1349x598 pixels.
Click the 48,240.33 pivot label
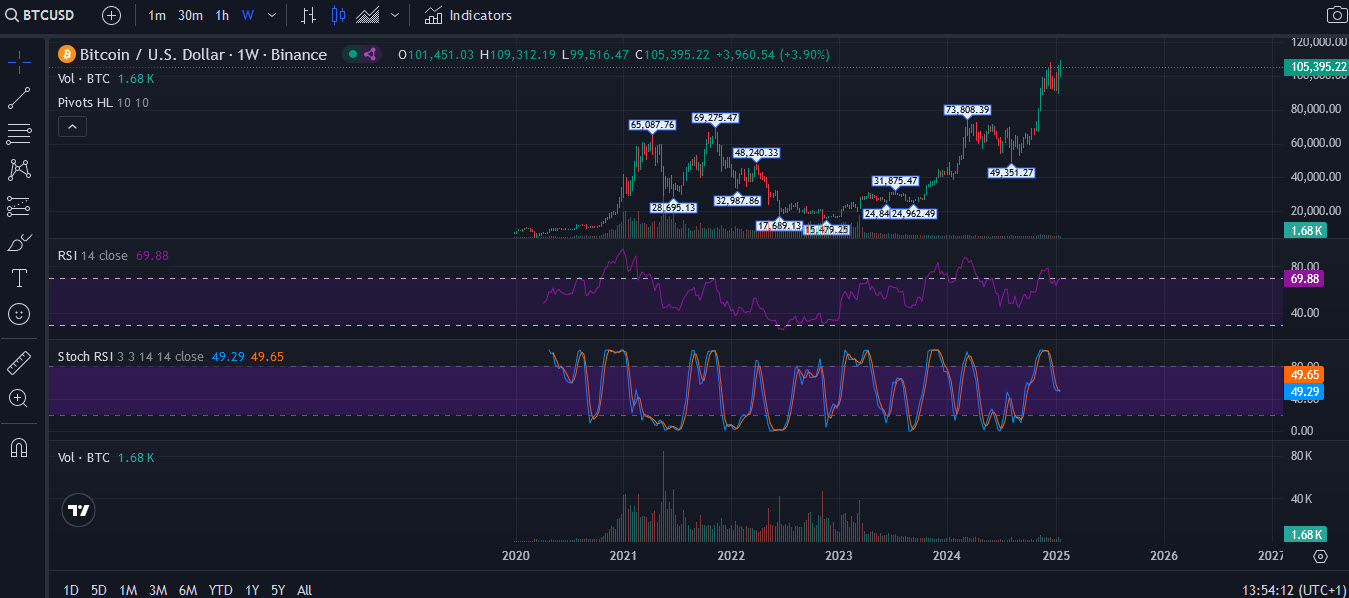756,152
